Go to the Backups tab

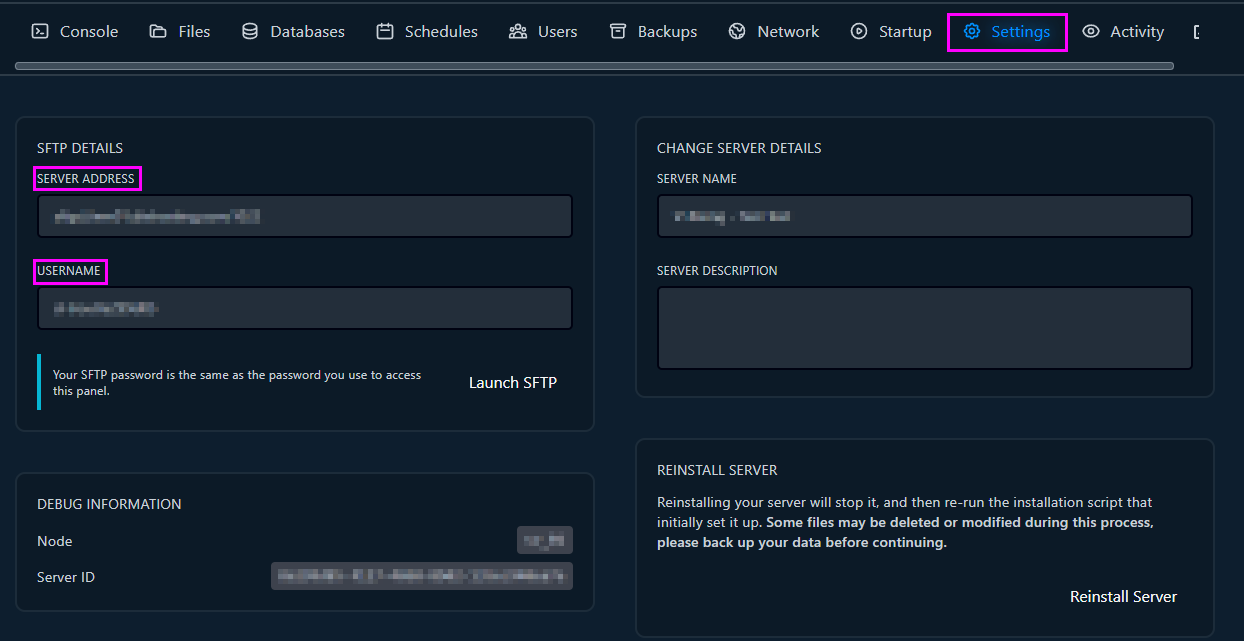point(667,32)
